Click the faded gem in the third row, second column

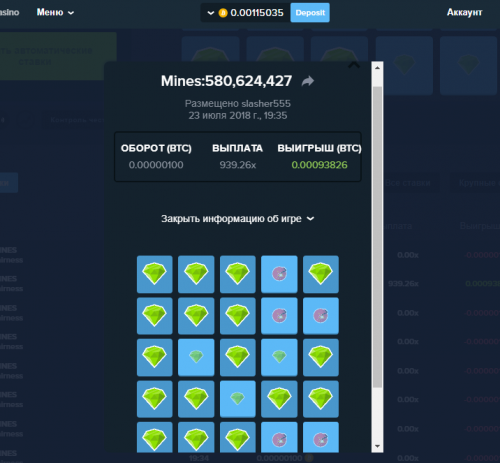click(x=196, y=357)
